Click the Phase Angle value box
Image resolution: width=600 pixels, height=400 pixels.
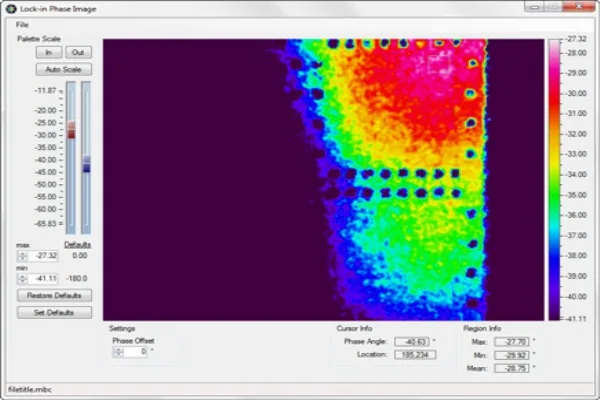click(x=412, y=341)
